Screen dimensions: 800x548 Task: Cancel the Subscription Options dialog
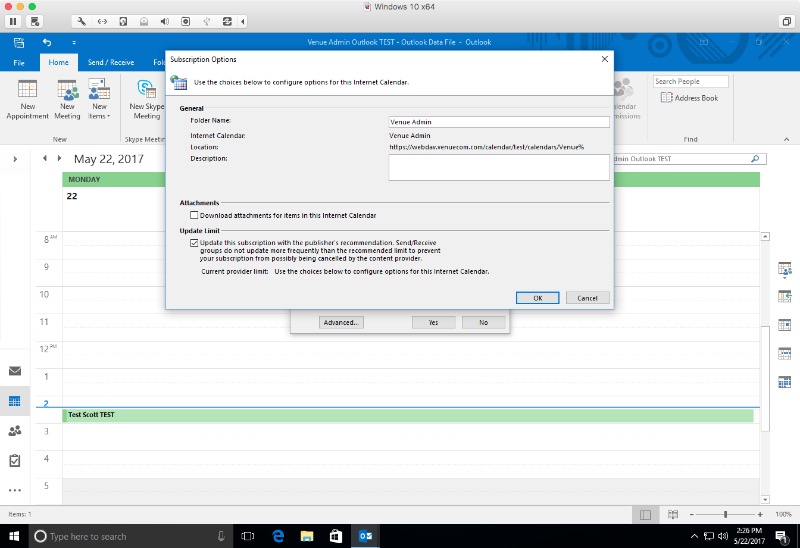(587, 298)
